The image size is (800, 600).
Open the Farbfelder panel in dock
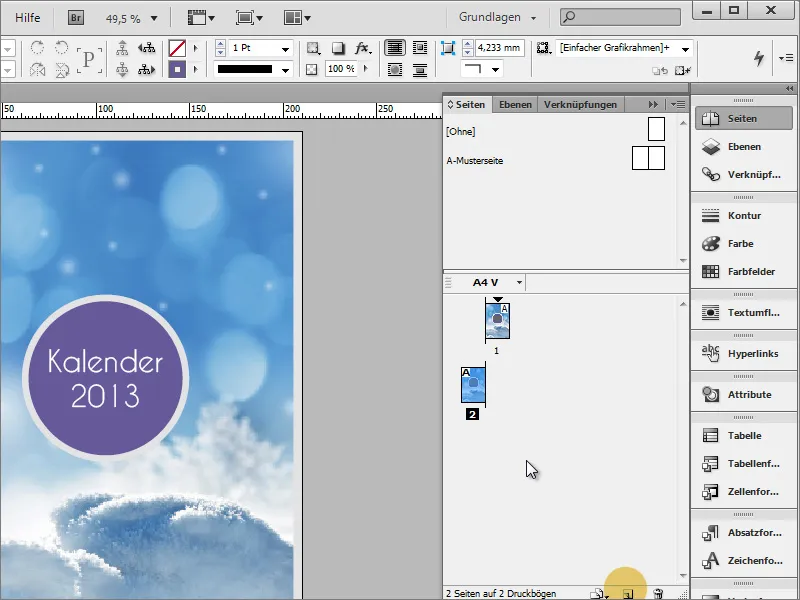(744, 271)
